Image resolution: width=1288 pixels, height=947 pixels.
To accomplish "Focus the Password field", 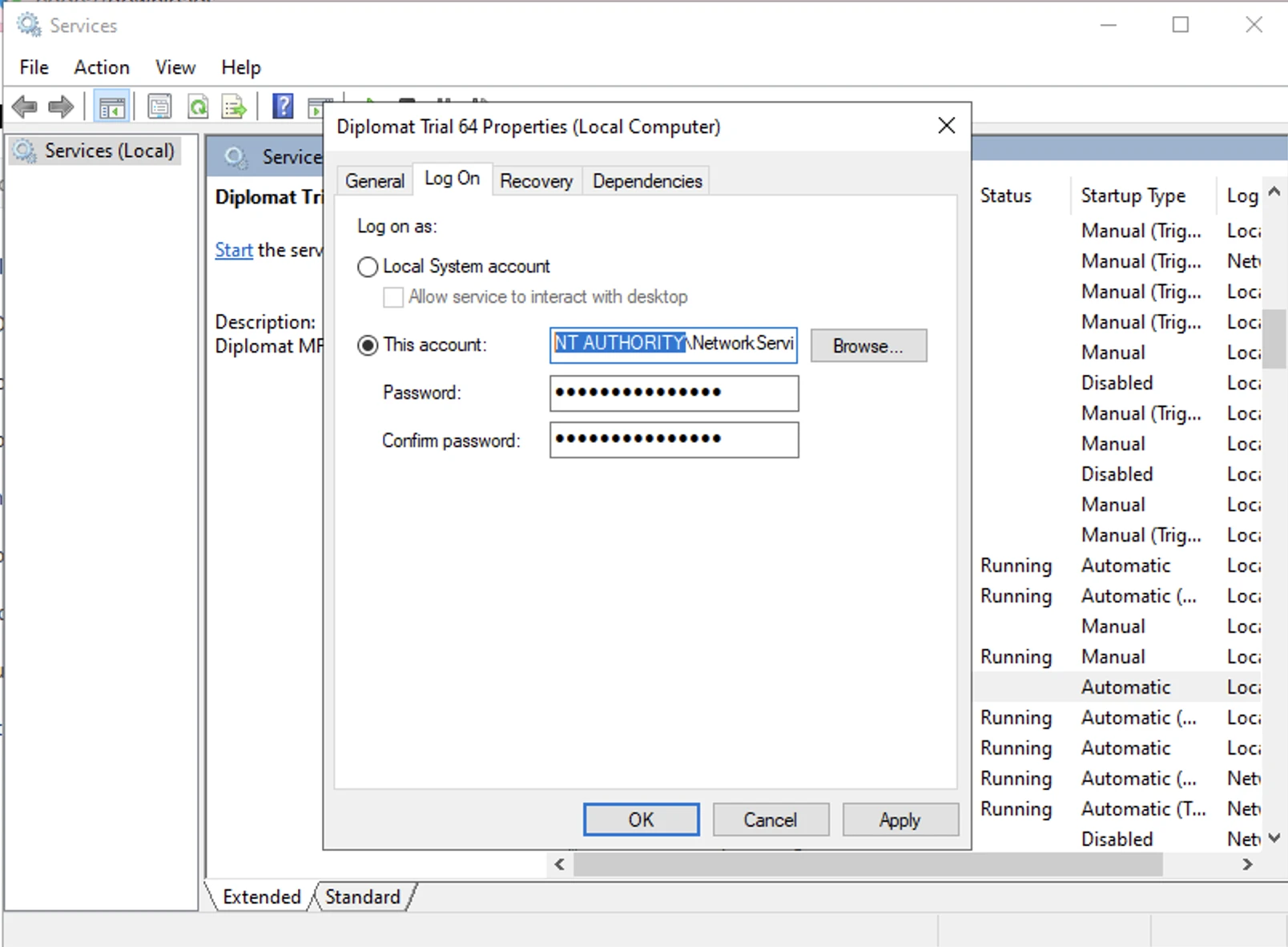I will [x=674, y=393].
